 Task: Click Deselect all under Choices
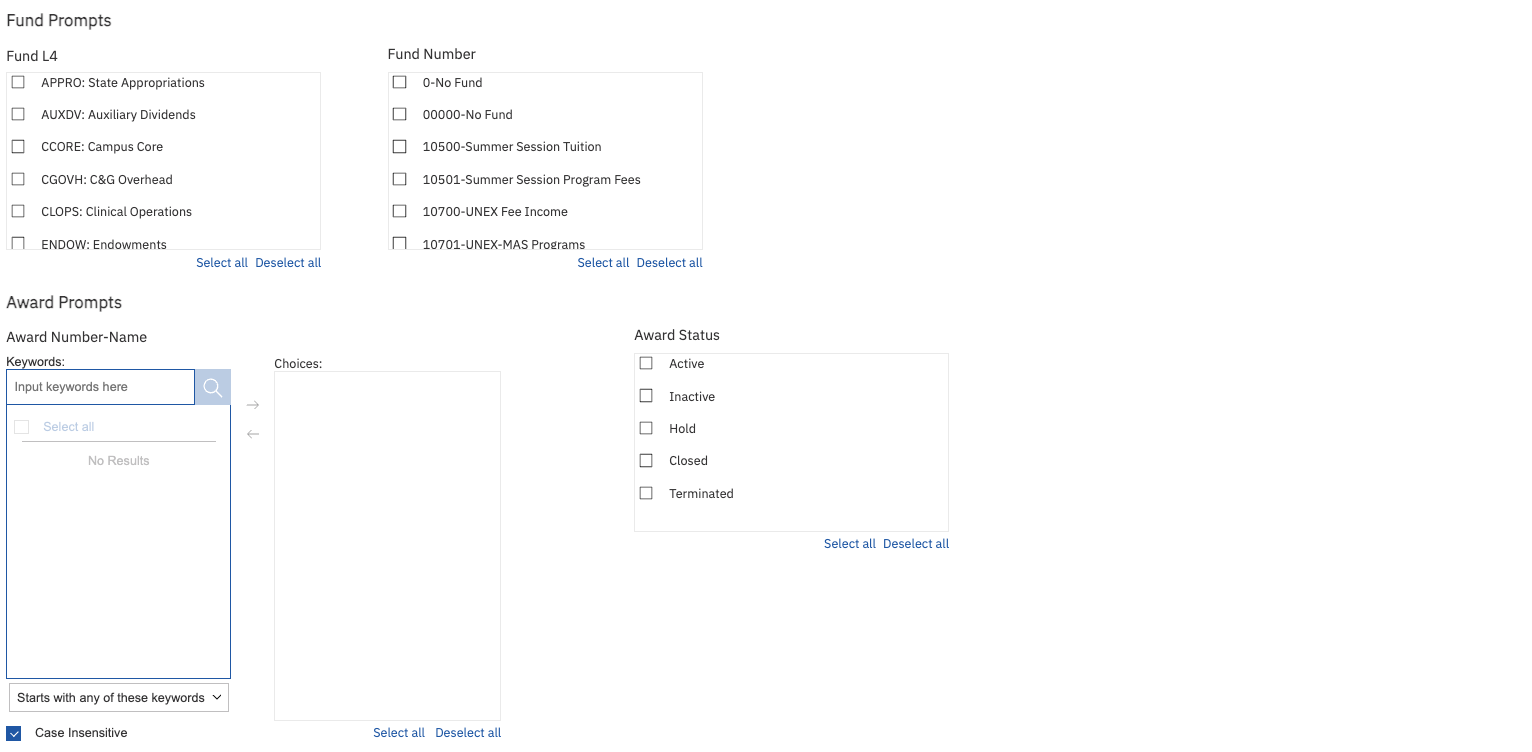[467, 732]
